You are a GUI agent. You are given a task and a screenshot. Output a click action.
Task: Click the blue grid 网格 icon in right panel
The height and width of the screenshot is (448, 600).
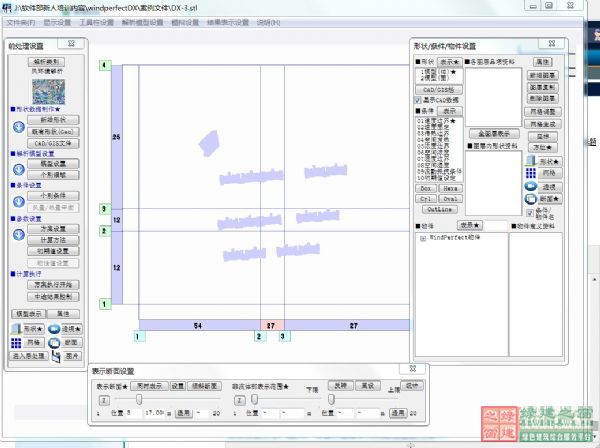530,174
